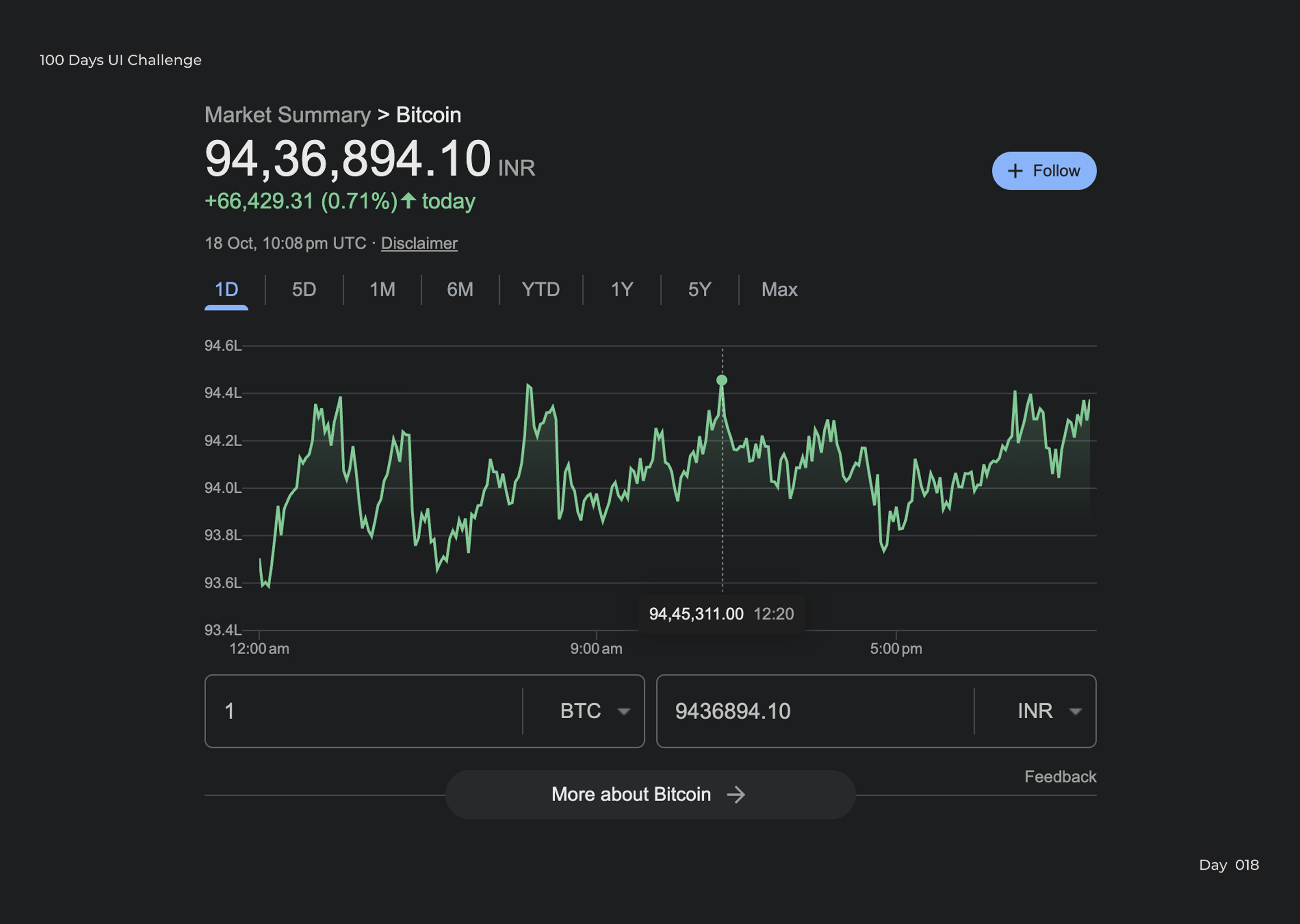This screenshot has height=924, width=1300.
Task: Click the Follow button
Action: click(x=1044, y=171)
